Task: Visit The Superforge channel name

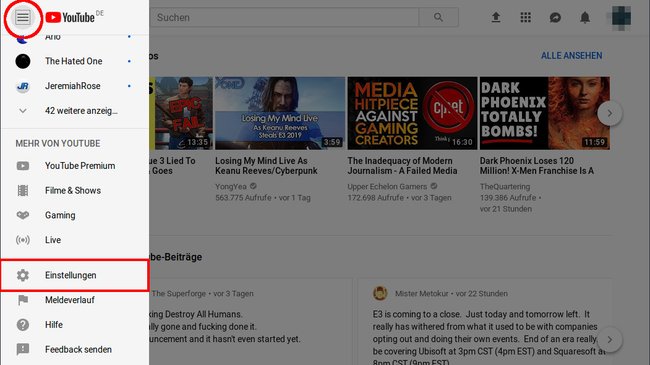Action: pos(179,293)
